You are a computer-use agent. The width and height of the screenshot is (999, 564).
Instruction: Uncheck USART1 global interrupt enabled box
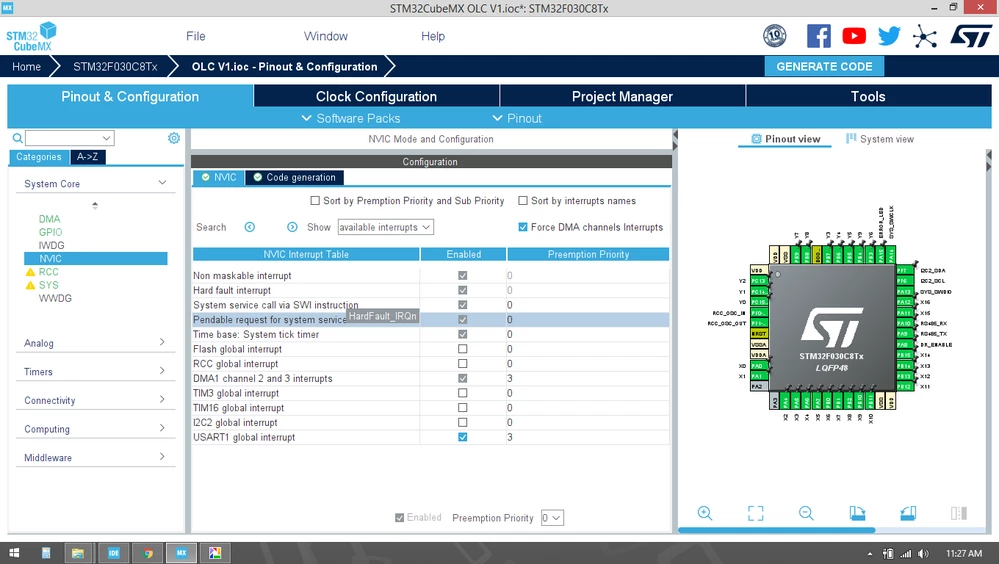point(463,437)
